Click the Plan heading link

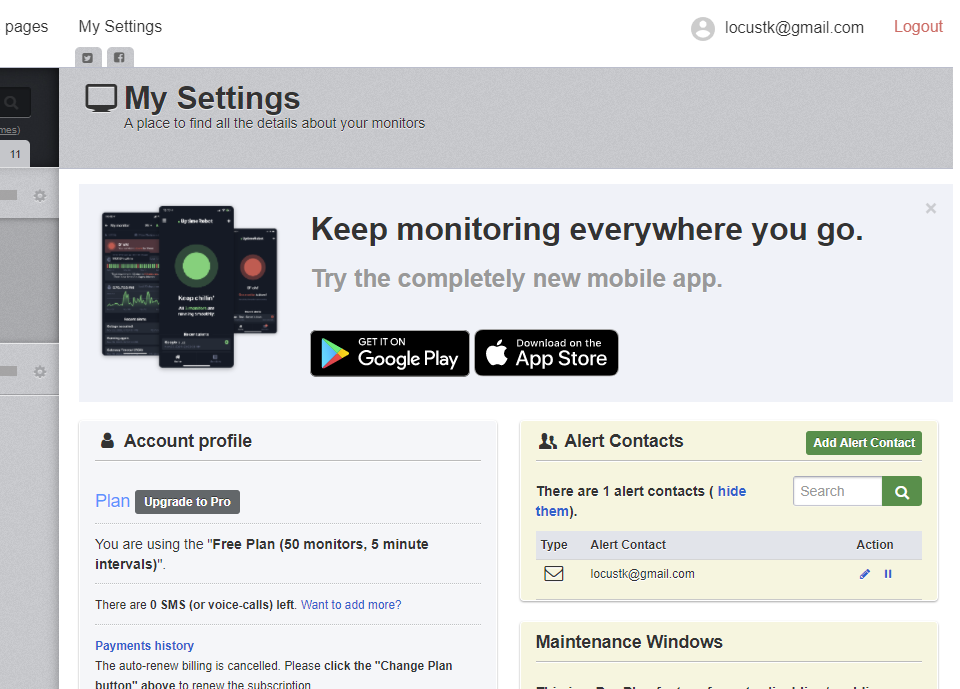point(113,501)
